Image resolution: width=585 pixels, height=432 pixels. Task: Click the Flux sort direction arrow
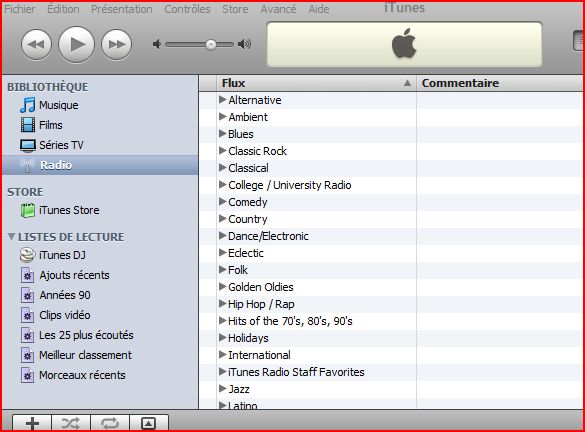pos(407,83)
